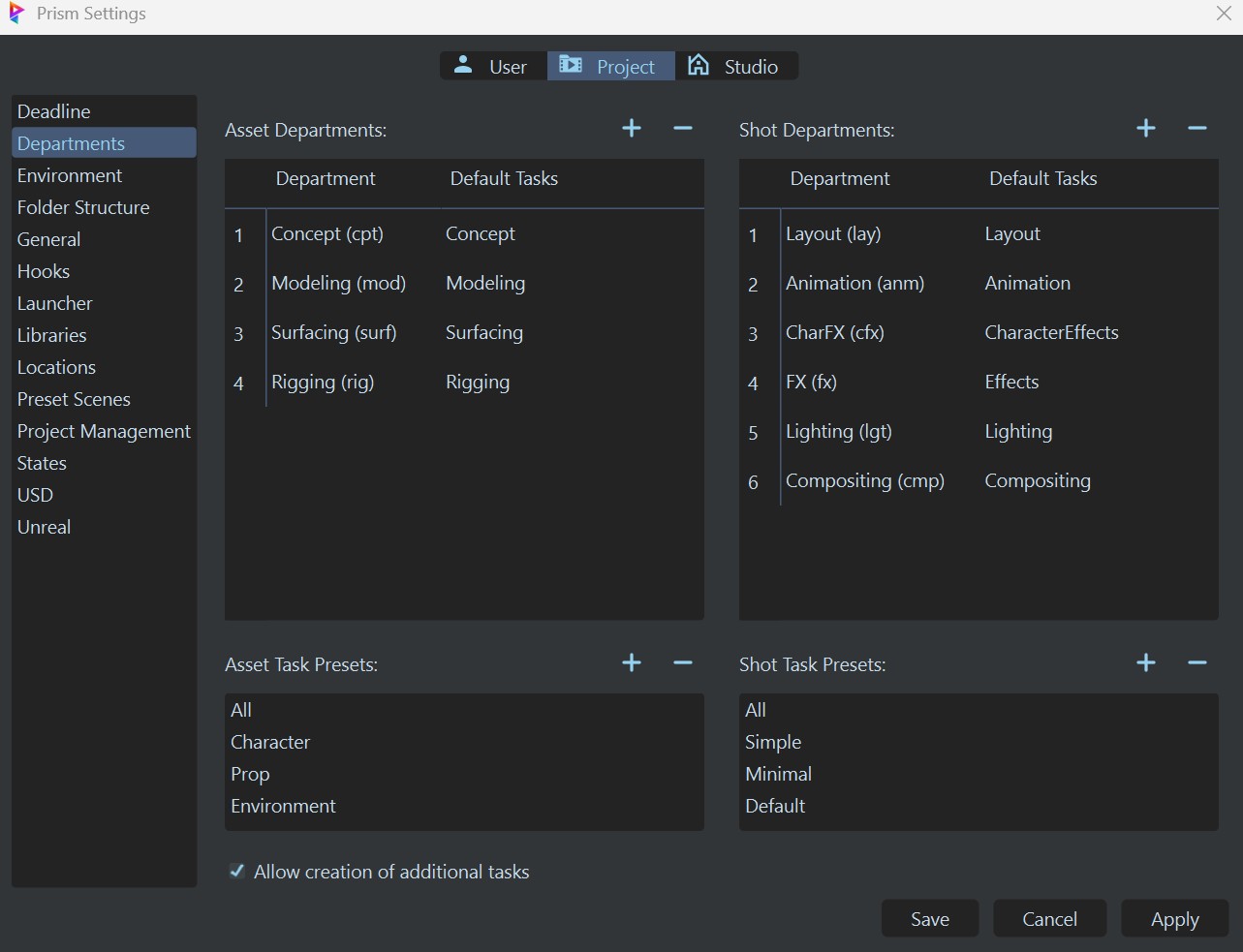The width and height of the screenshot is (1243, 952).
Task: Click the plus icon above Shot Departments
Action: coord(1145,128)
